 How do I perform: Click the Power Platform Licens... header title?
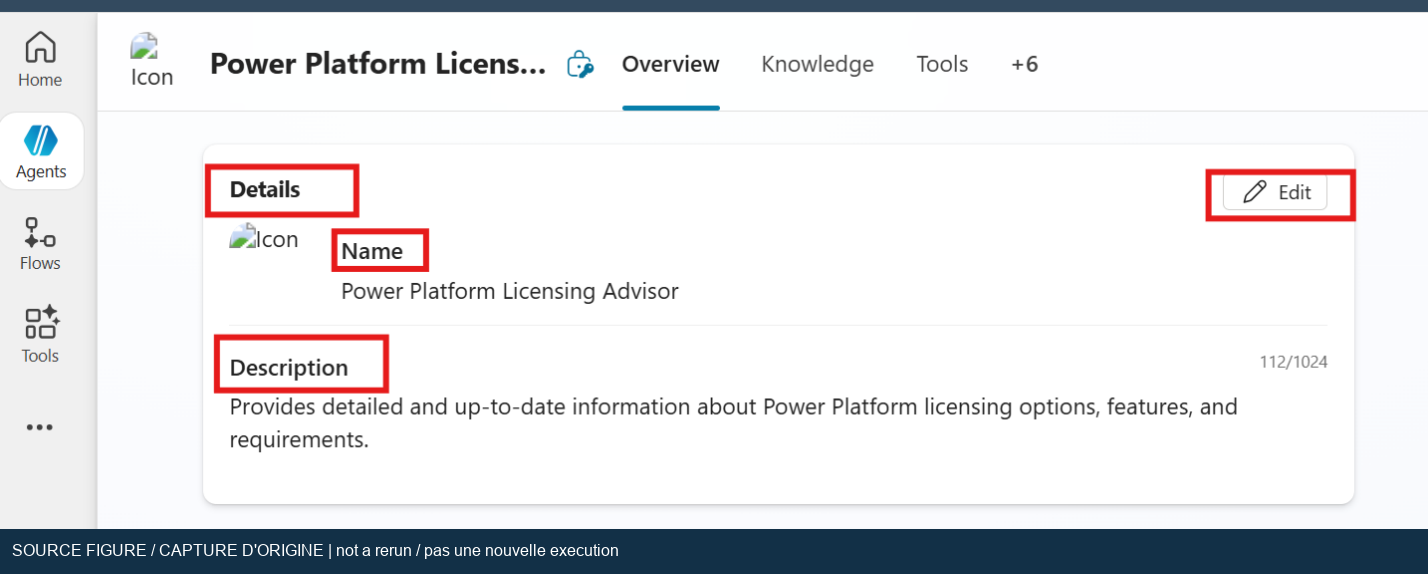coord(378,65)
